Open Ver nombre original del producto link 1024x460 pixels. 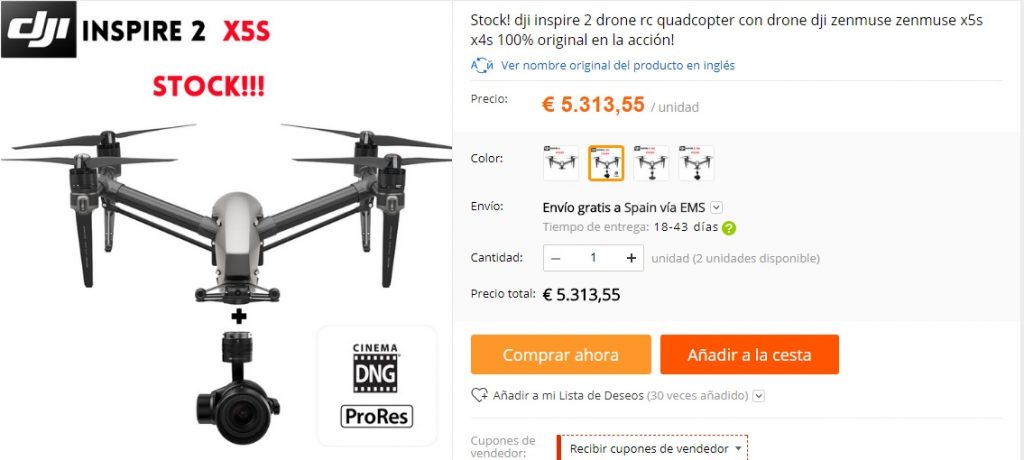click(x=618, y=65)
